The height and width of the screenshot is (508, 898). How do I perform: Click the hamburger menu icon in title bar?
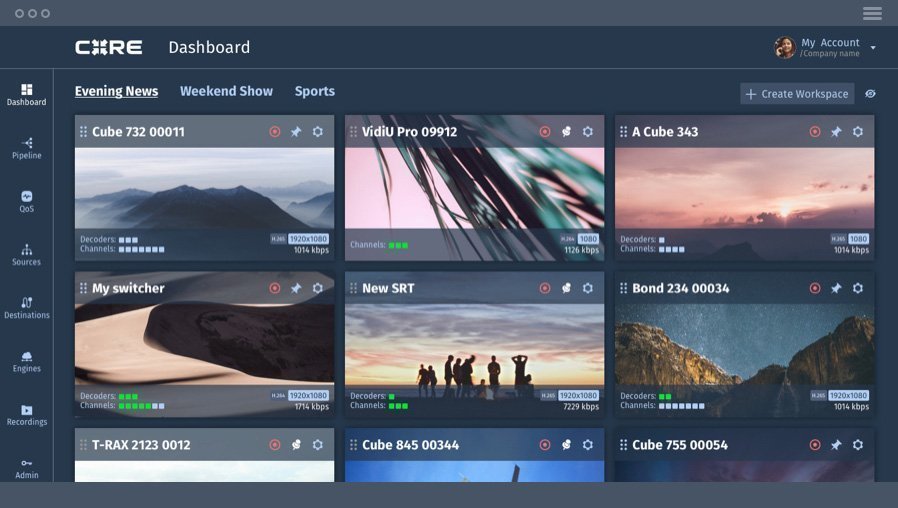tap(872, 13)
